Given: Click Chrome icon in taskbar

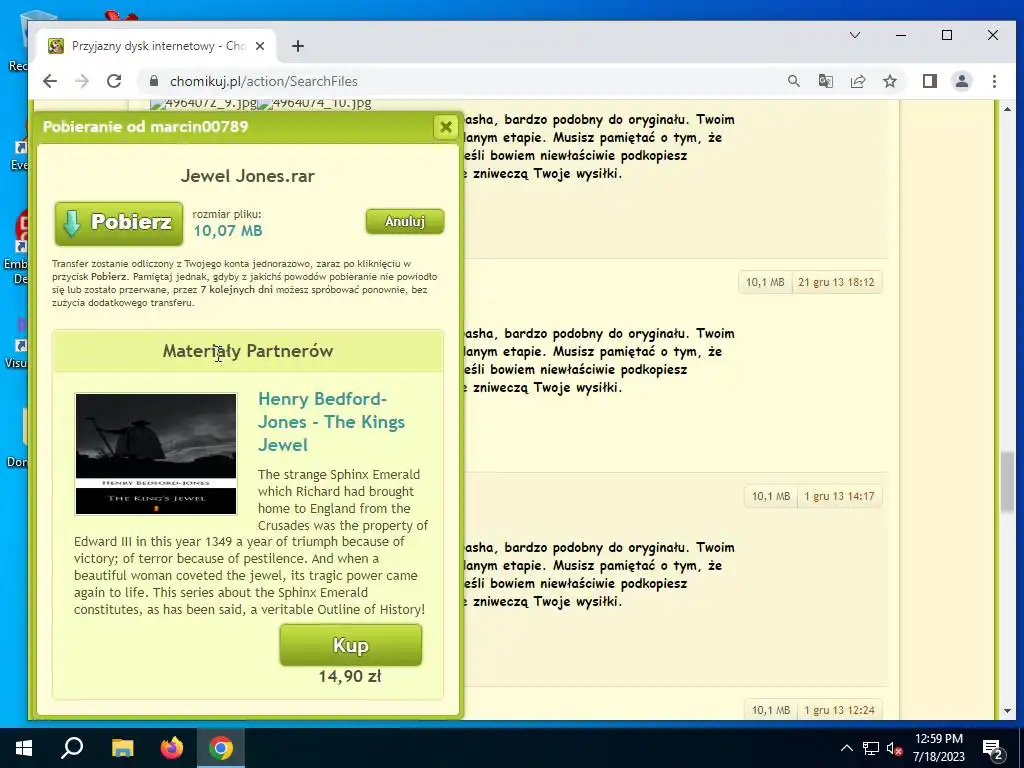Looking at the screenshot, I should (x=221, y=748).
